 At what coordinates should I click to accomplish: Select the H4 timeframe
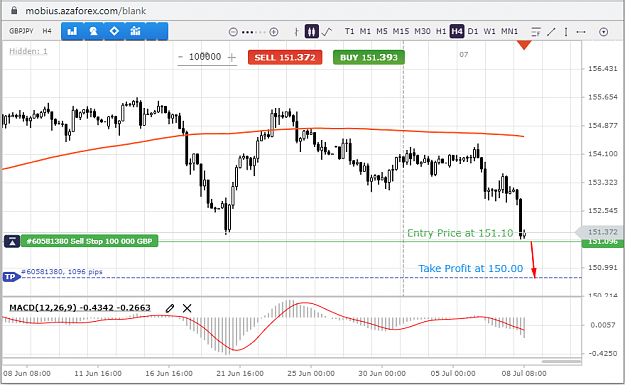[x=457, y=31]
